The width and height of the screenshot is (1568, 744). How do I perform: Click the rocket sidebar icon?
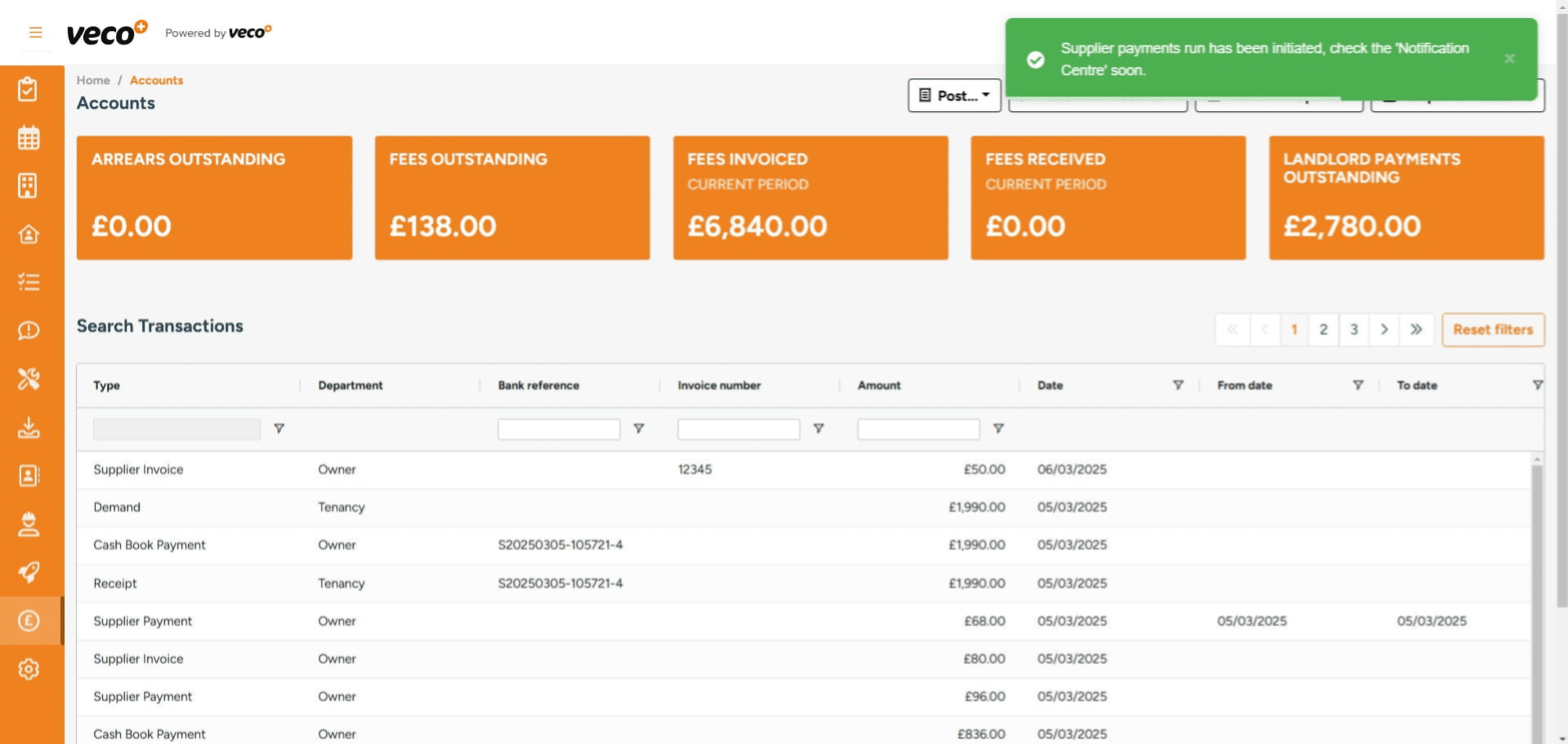click(x=29, y=572)
